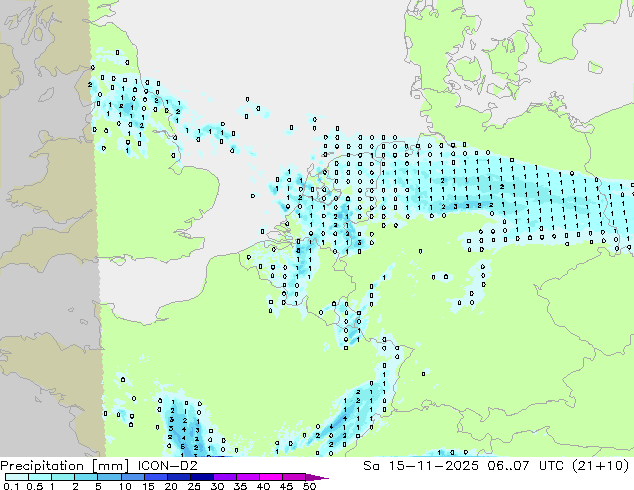
Task: Click the legend swatch between 20 and 25
Action: pos(179,477)
